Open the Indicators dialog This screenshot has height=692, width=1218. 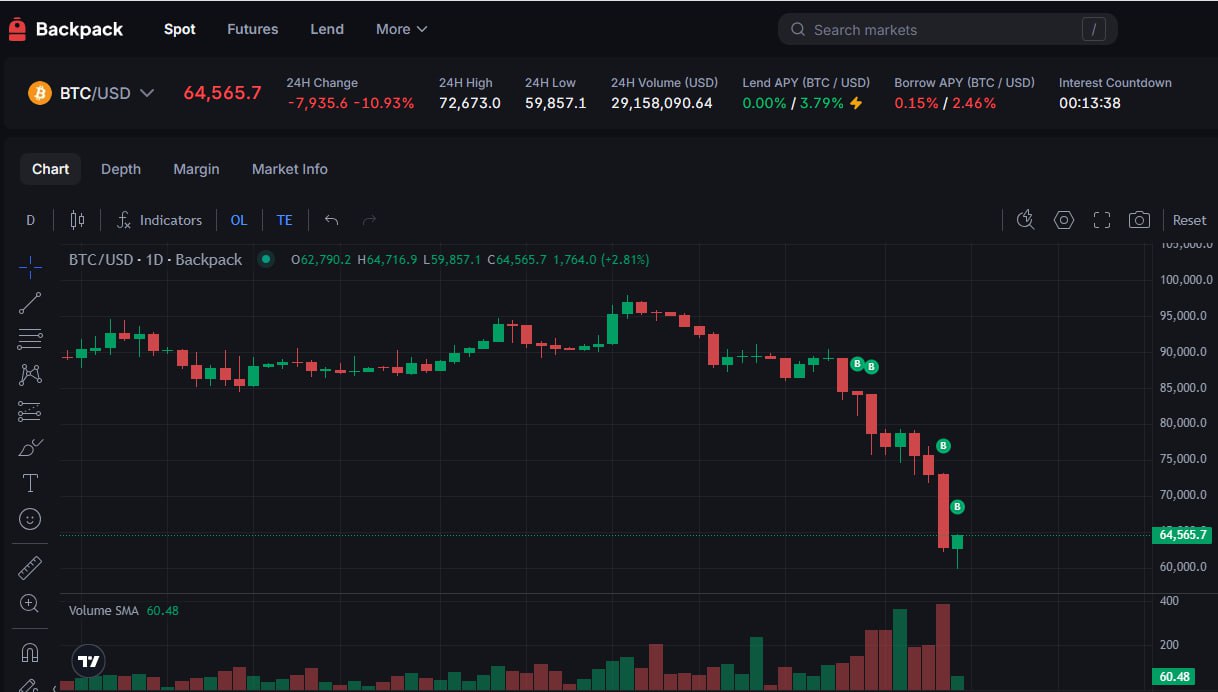pos(159,220)
